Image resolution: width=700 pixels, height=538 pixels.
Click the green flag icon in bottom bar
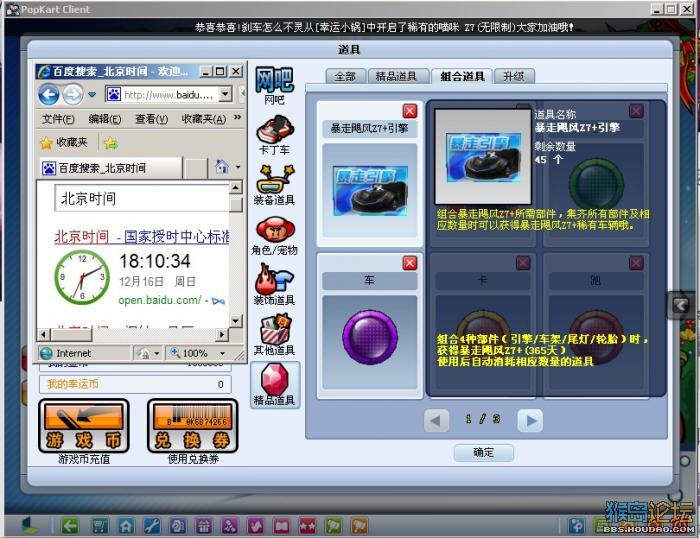pos(333,526)
